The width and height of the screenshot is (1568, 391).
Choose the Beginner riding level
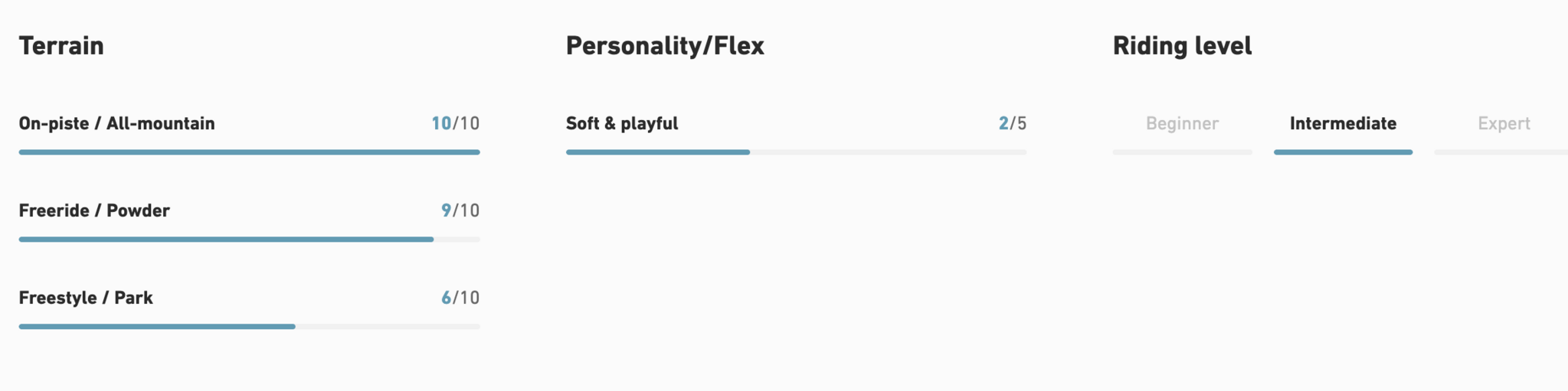[1182, 123]
